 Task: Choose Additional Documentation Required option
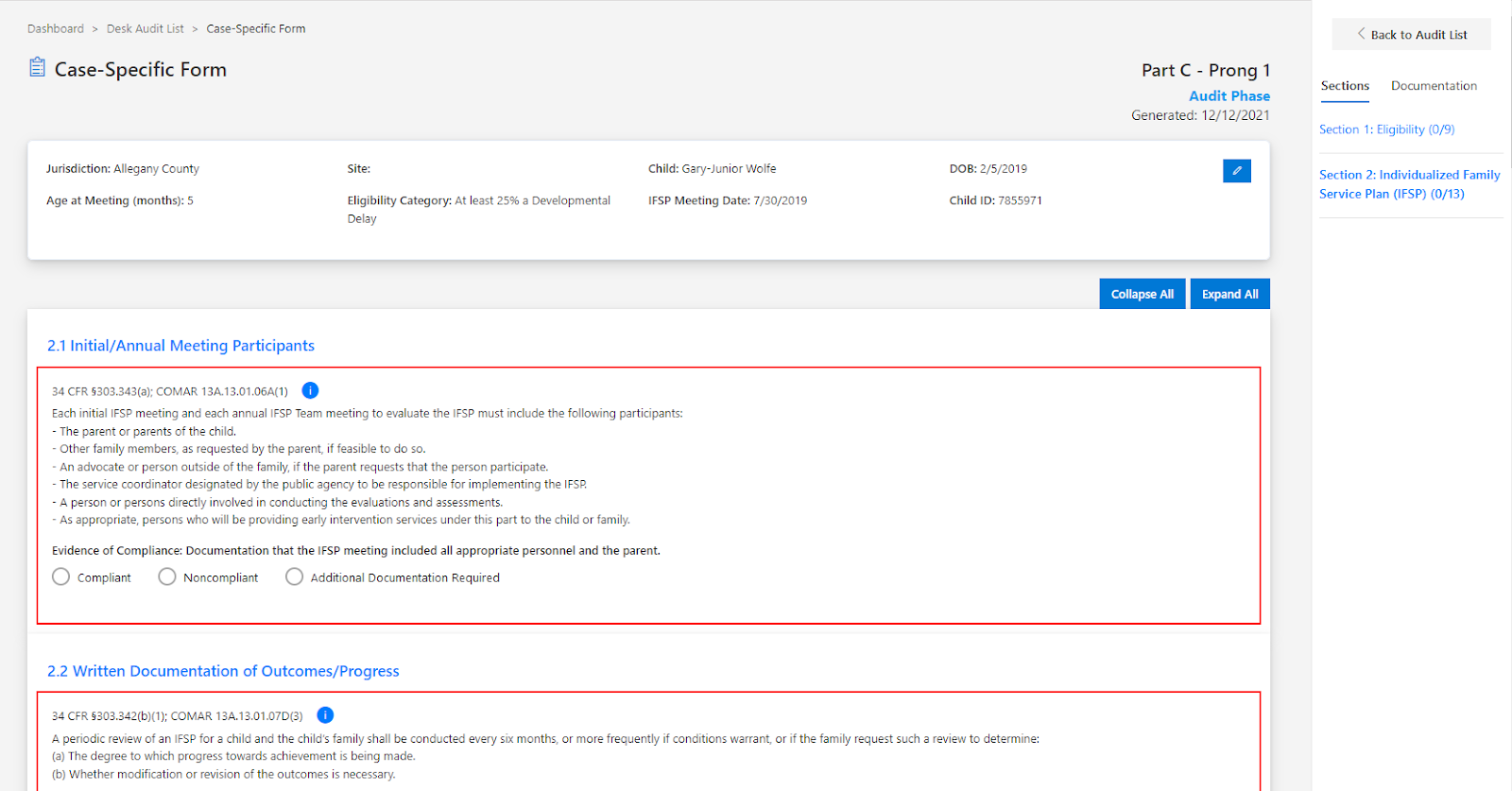coord(295,576)
